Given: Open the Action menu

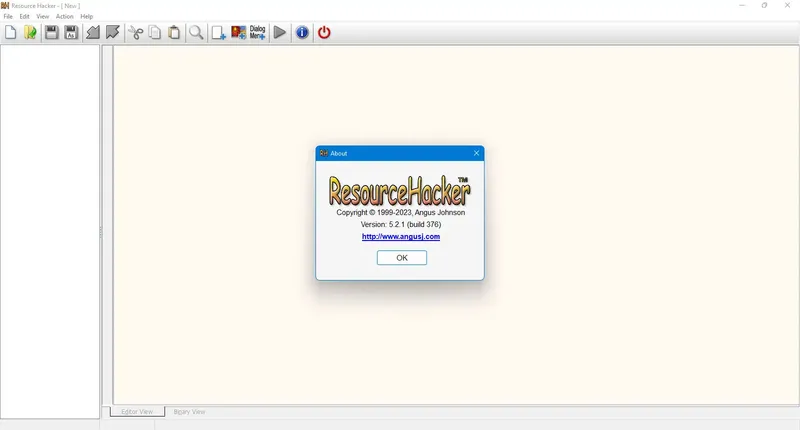Looking at the screenshot, I should coord(65,16).
